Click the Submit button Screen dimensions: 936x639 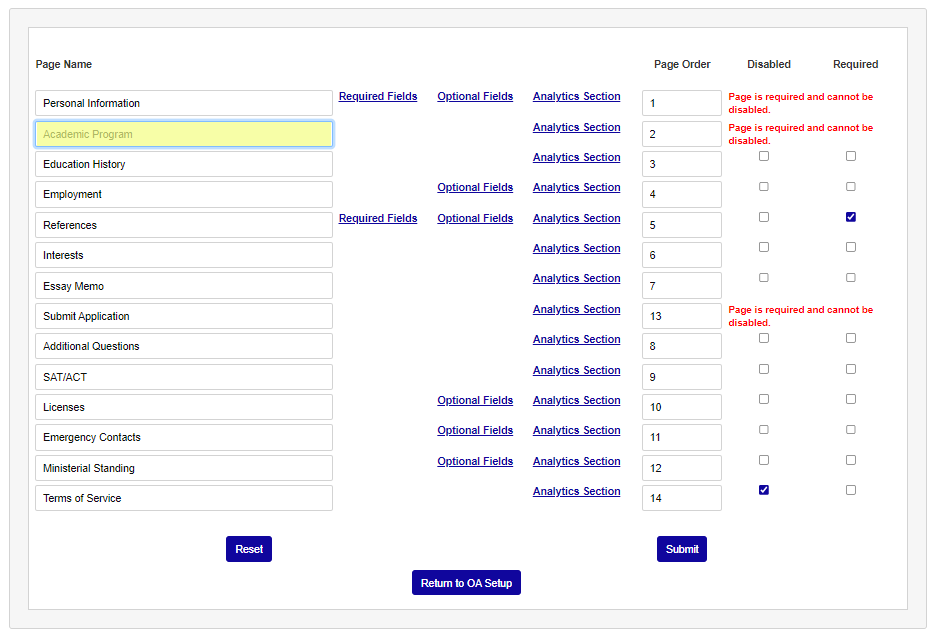point(682,548)
